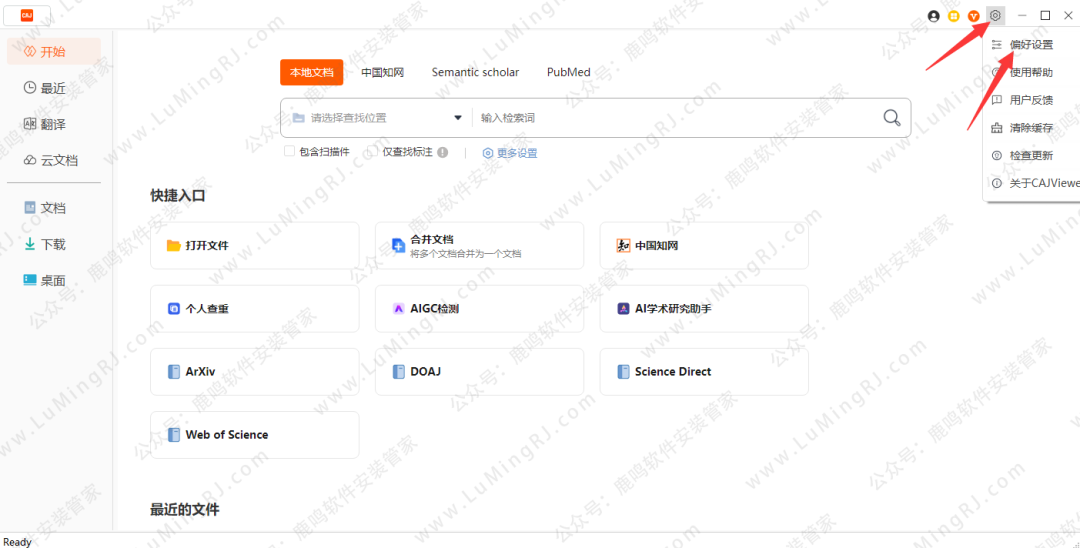This screenshot has height=548, width=1080.
Task: Switch to the PubMed tab
Action: pyautogui.click(x=568, y=72)
